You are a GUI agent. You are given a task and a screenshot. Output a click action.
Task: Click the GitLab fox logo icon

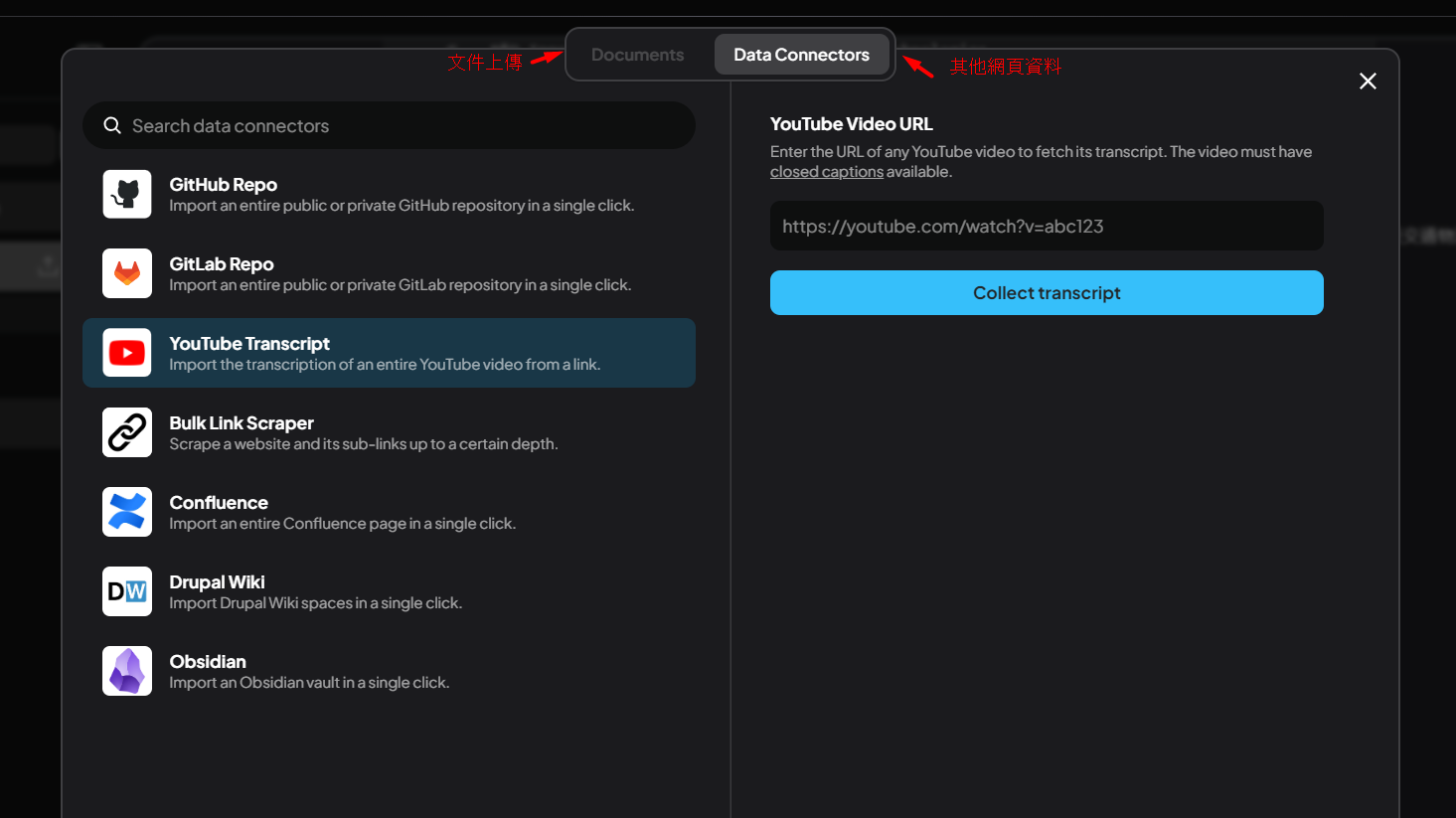(127, 273)
